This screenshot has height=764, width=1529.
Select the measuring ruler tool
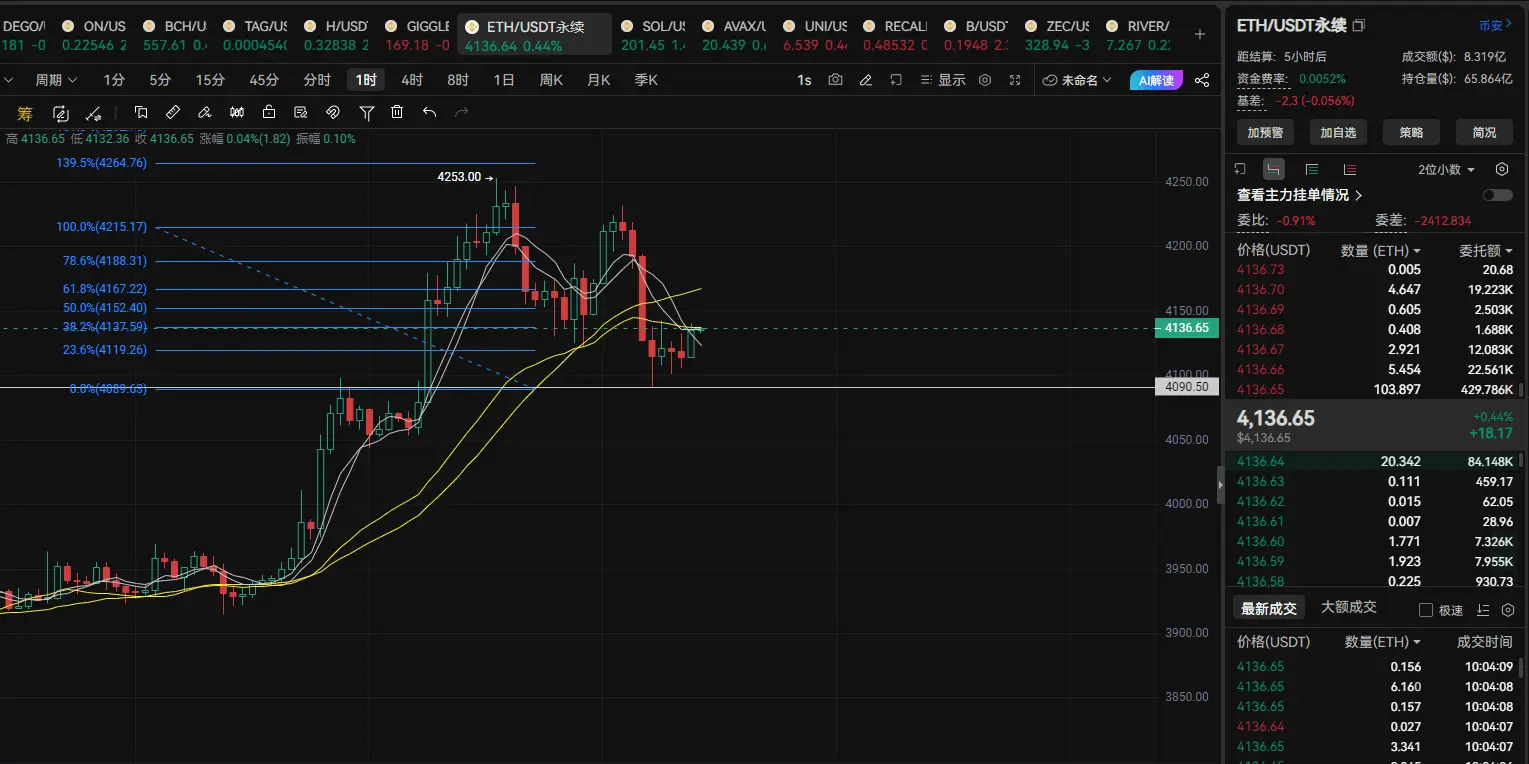[x=172, y=113]
